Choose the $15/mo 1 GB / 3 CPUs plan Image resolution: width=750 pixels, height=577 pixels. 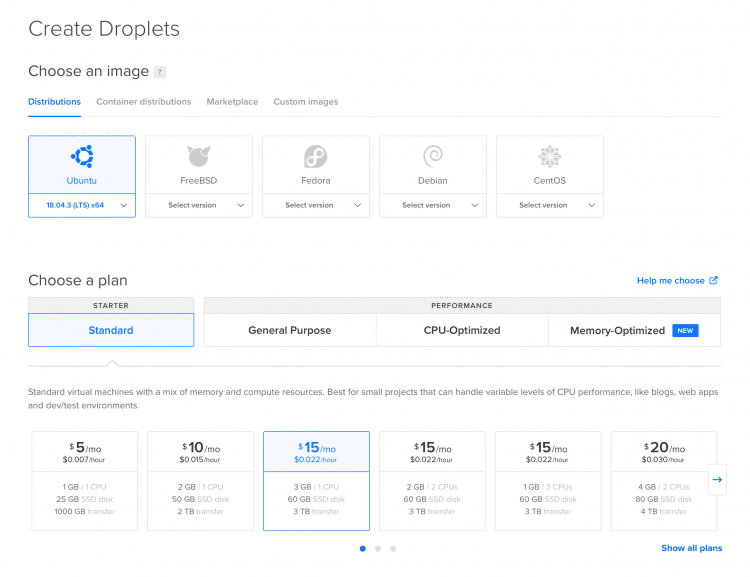(548, 481)
